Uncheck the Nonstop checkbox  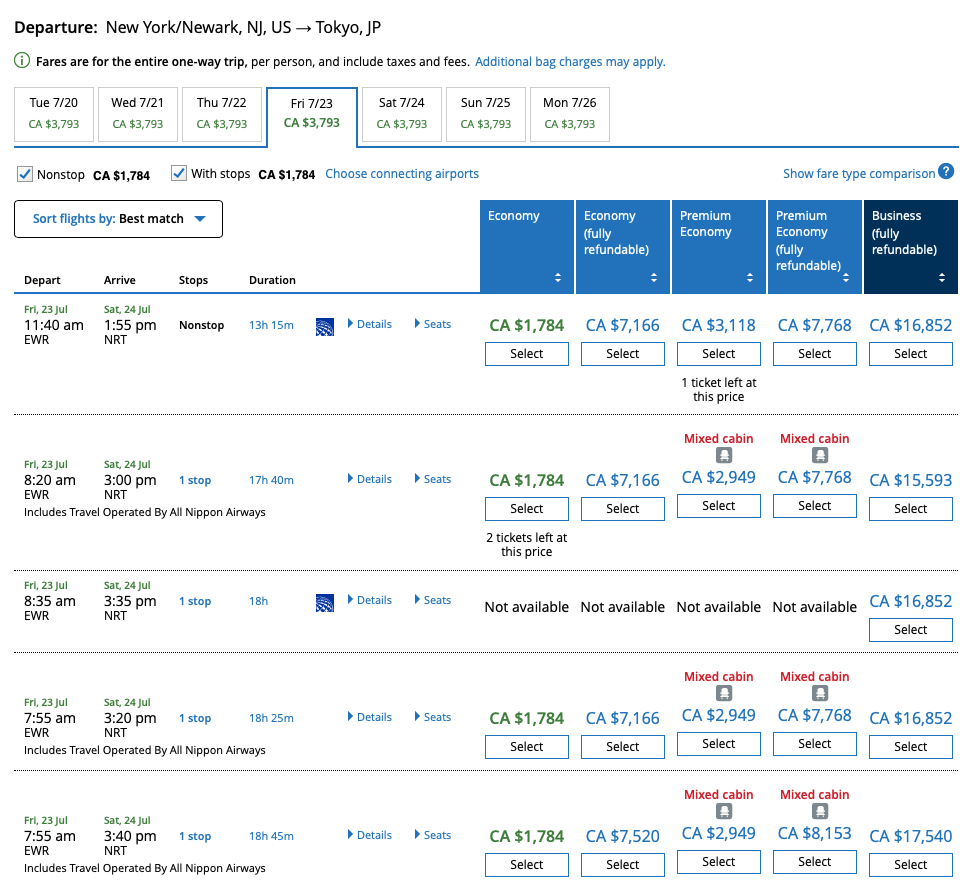tap(25, 174)
